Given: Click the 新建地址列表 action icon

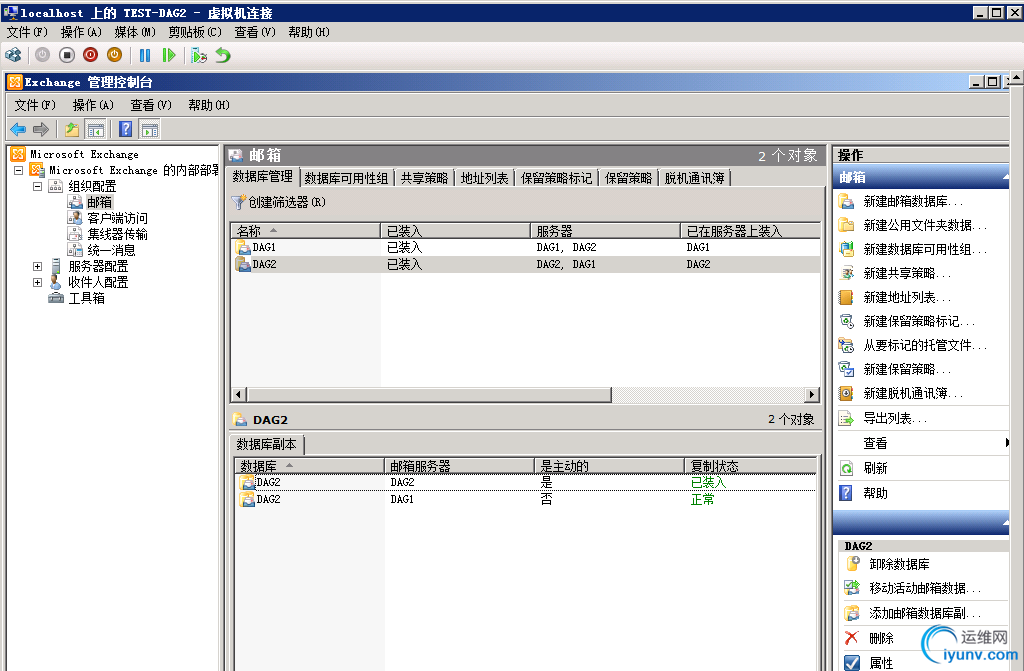Looking at the screenshot, I should pos(846,297).
